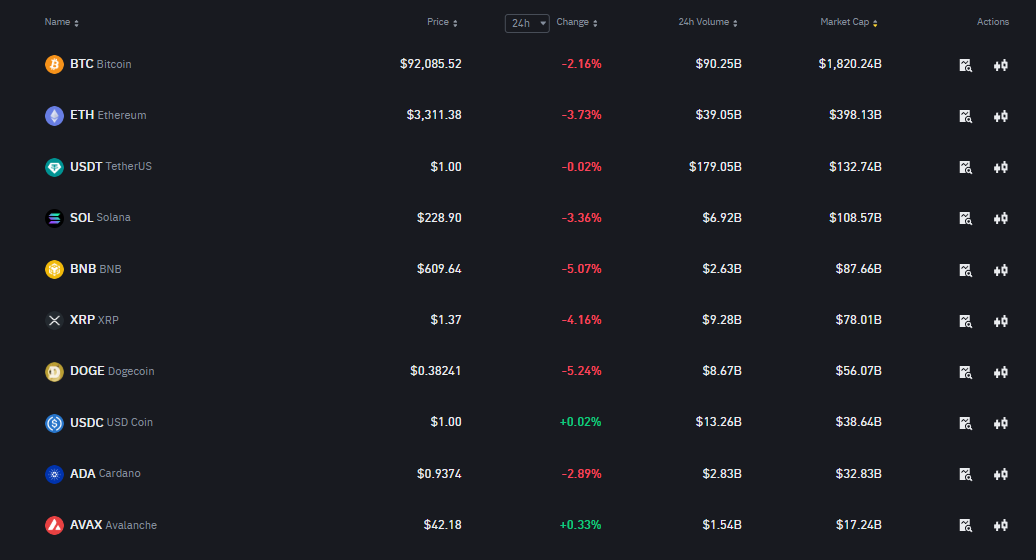Sort by the Change column header

[x=577, y=22]
